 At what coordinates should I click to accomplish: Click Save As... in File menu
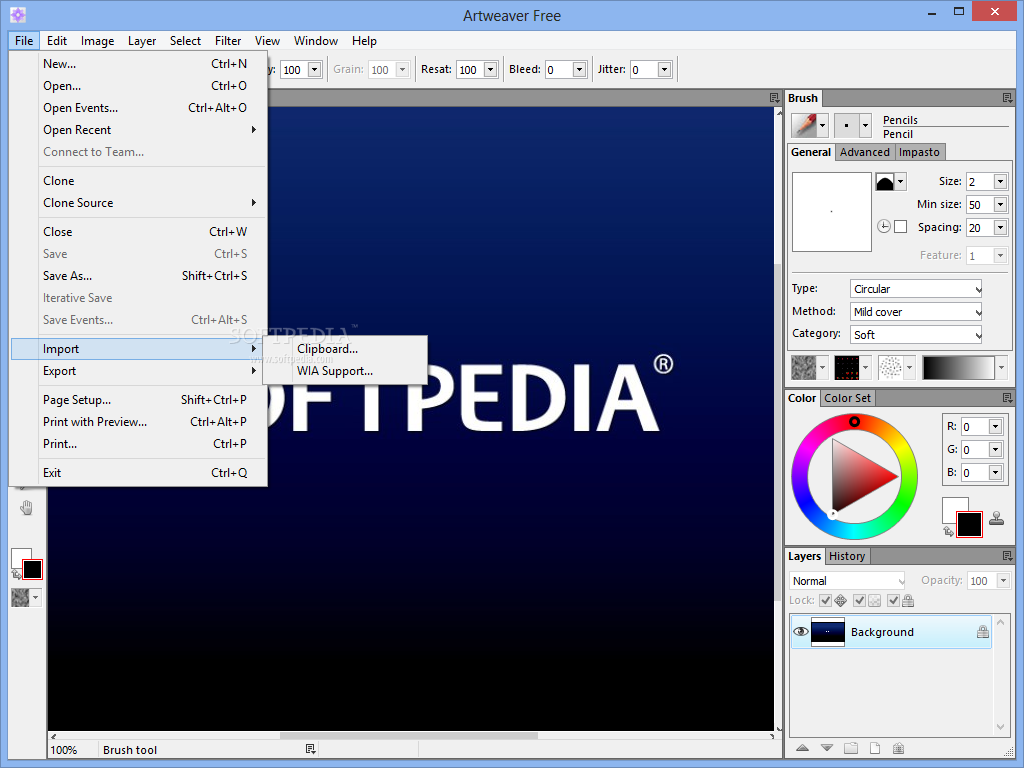(138, 276)
